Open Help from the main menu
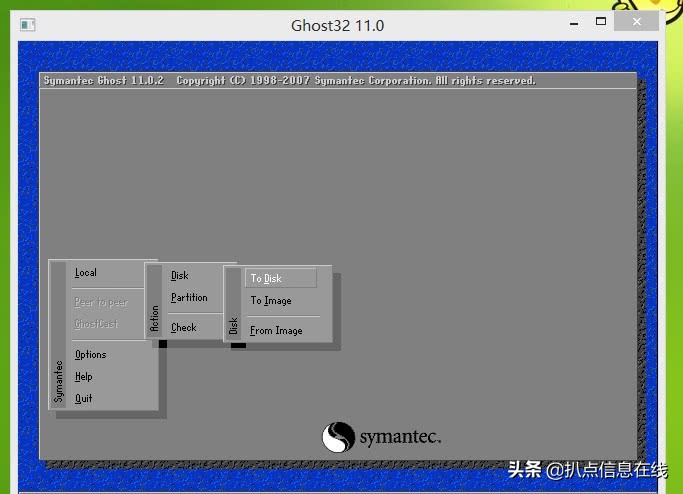 click(x=84, y=376)
